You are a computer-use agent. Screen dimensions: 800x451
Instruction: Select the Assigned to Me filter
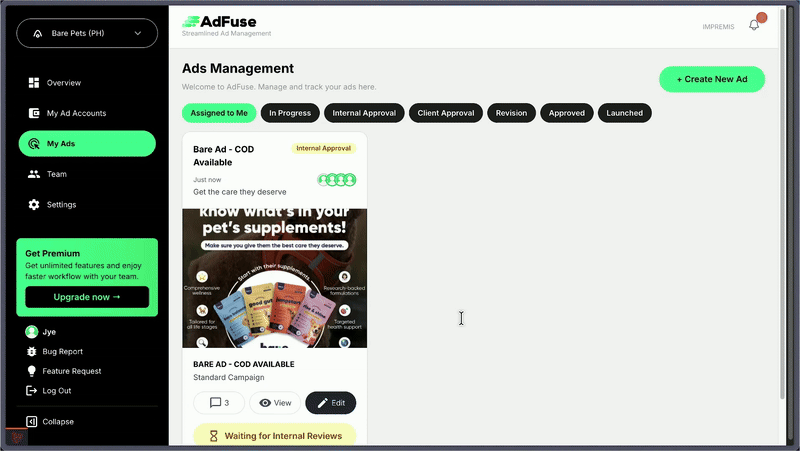[219, 113]
